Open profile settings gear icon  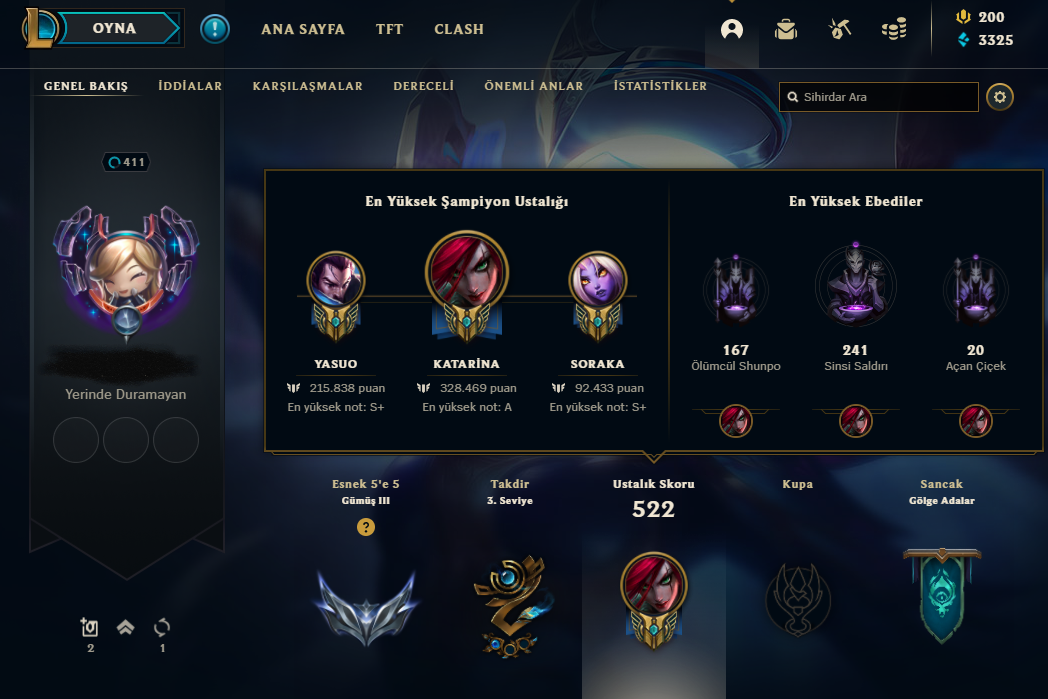(999, 97)
